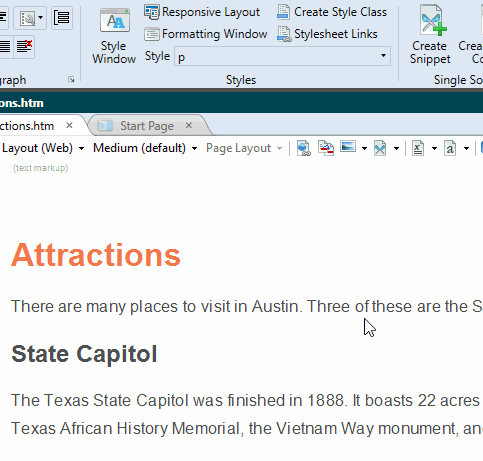Close the Start Page tab
The image size is (483, 461).
coord(189,125)
